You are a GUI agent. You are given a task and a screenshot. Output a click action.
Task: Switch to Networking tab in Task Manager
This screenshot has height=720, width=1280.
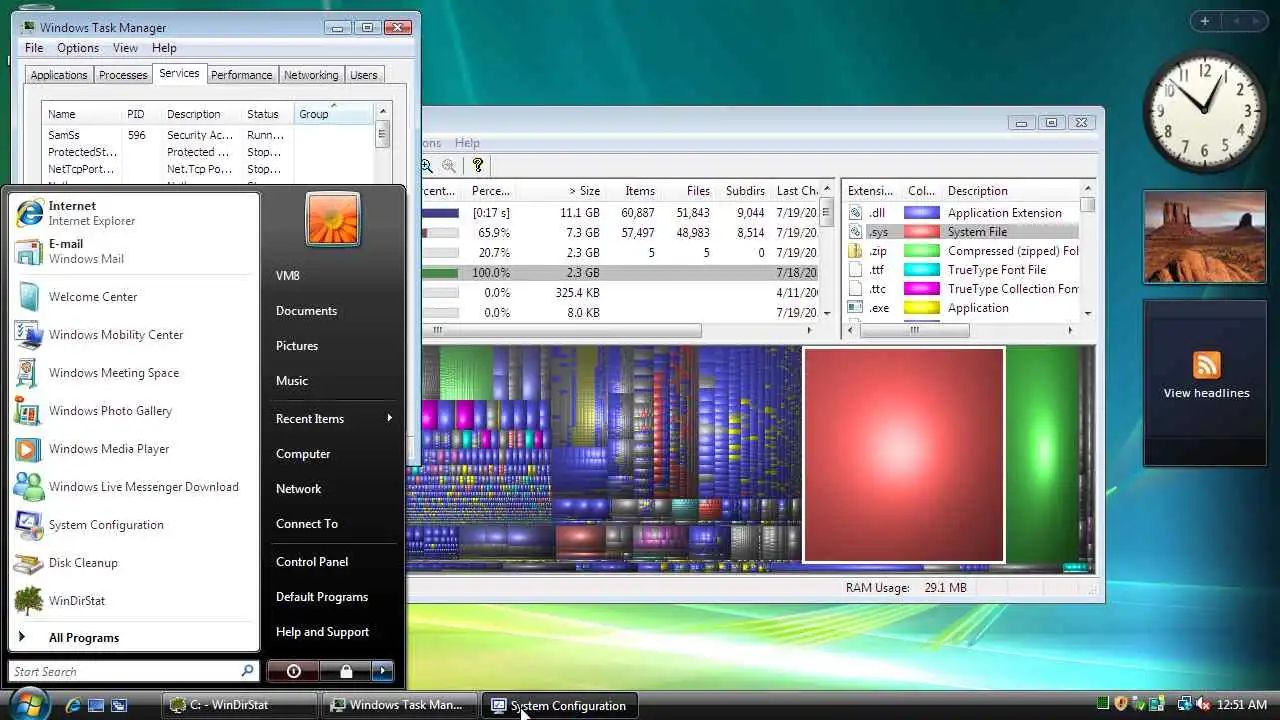pos(311,75)
